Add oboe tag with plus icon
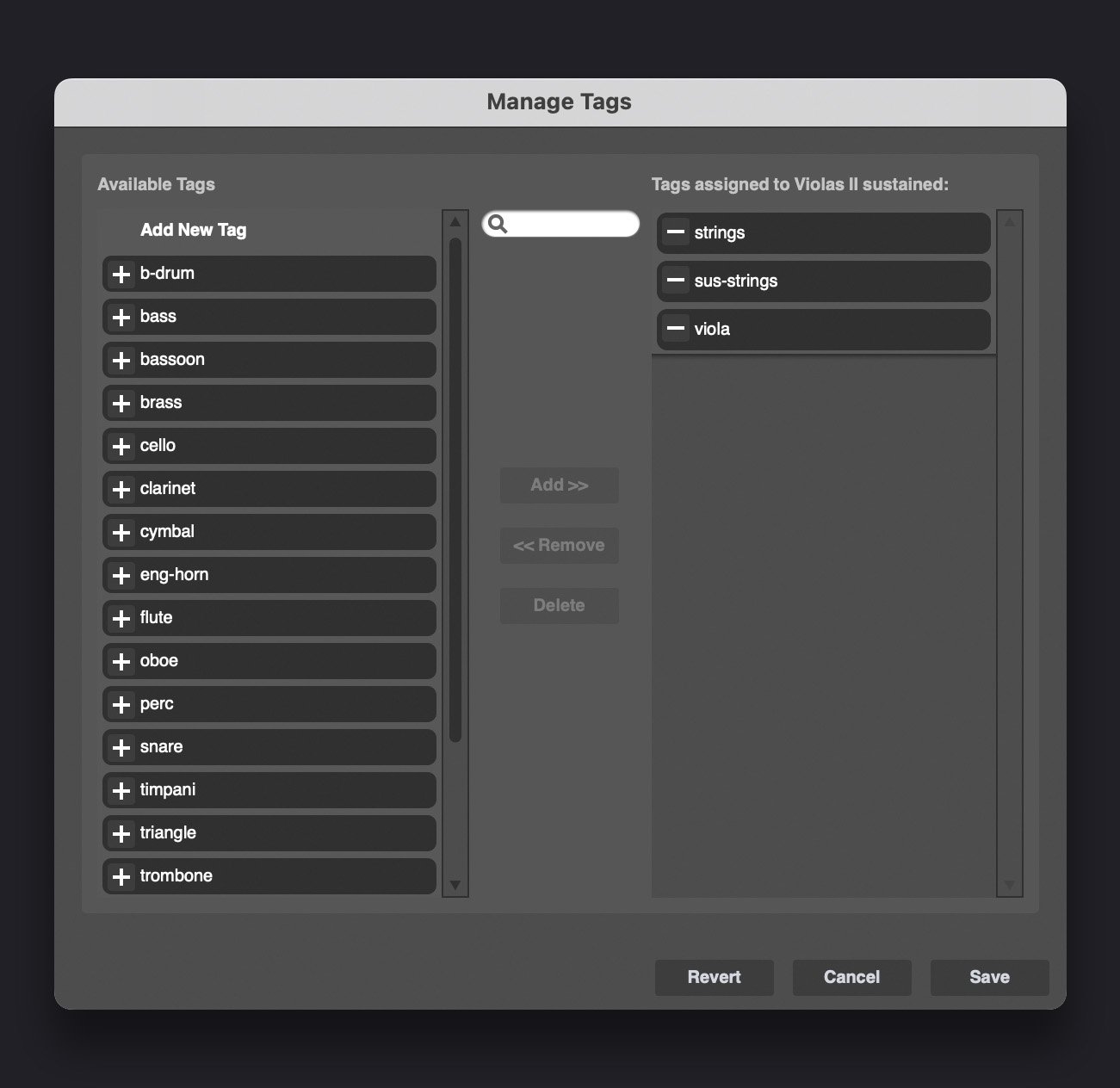The image size is (1120, 1088). tap(121, 661)
